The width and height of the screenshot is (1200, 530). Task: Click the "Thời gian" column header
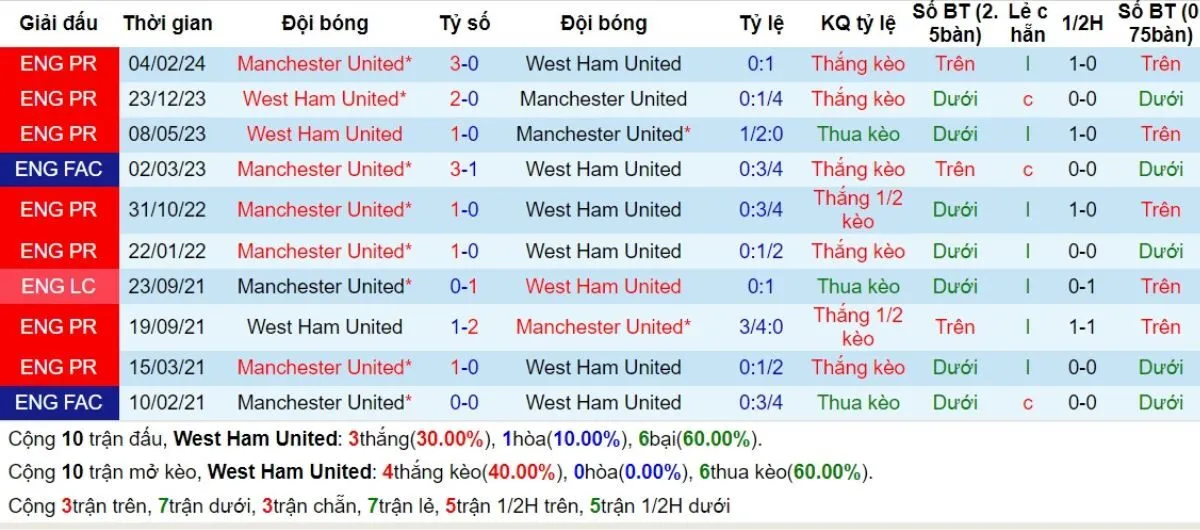coord(167,23)
